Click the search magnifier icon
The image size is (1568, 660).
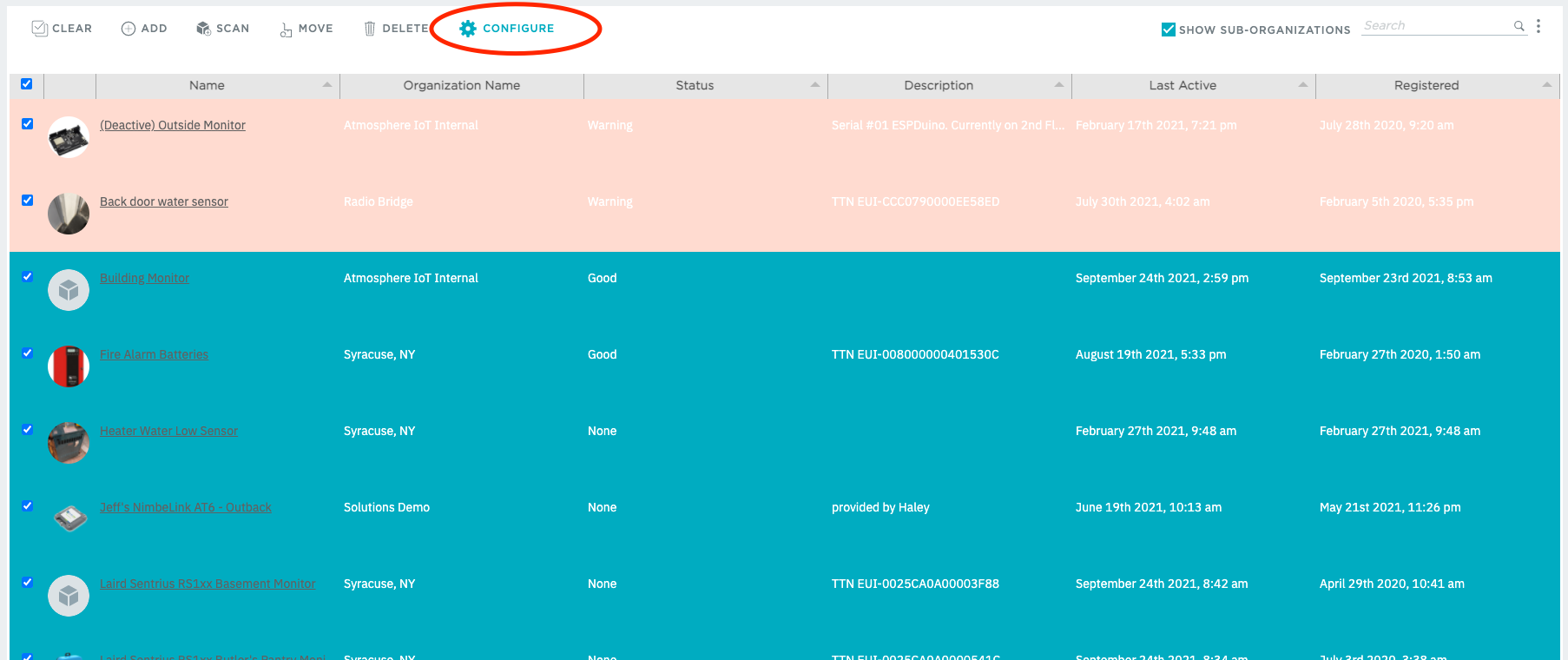pos(1519,26)
